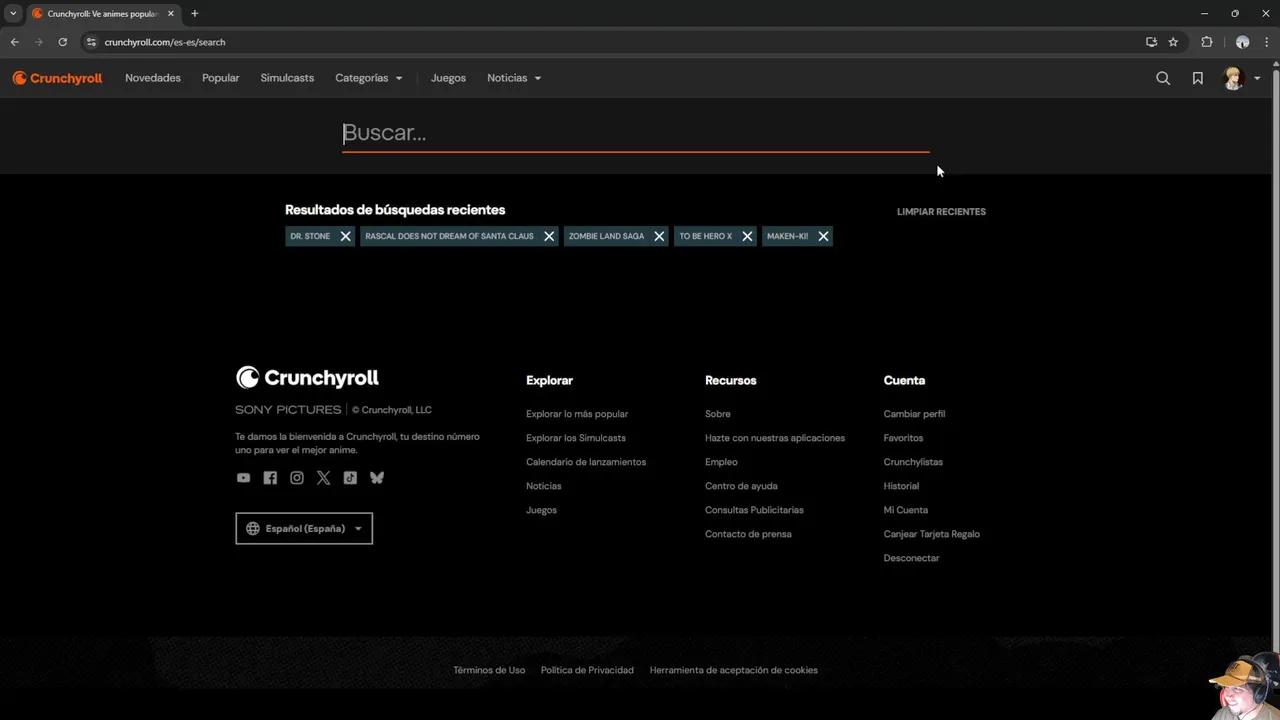This screenshot has width=1280, height=720.
Task: Open the Favoritos link
Action: [903, 438]
